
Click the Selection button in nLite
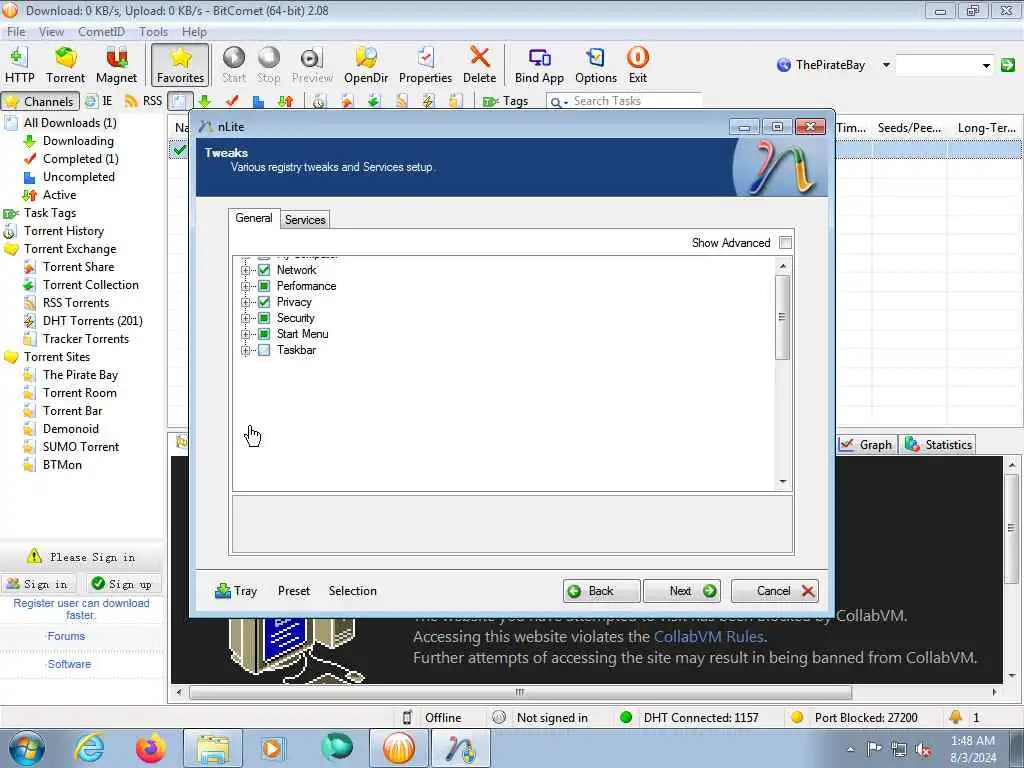[x=353, y=591]
